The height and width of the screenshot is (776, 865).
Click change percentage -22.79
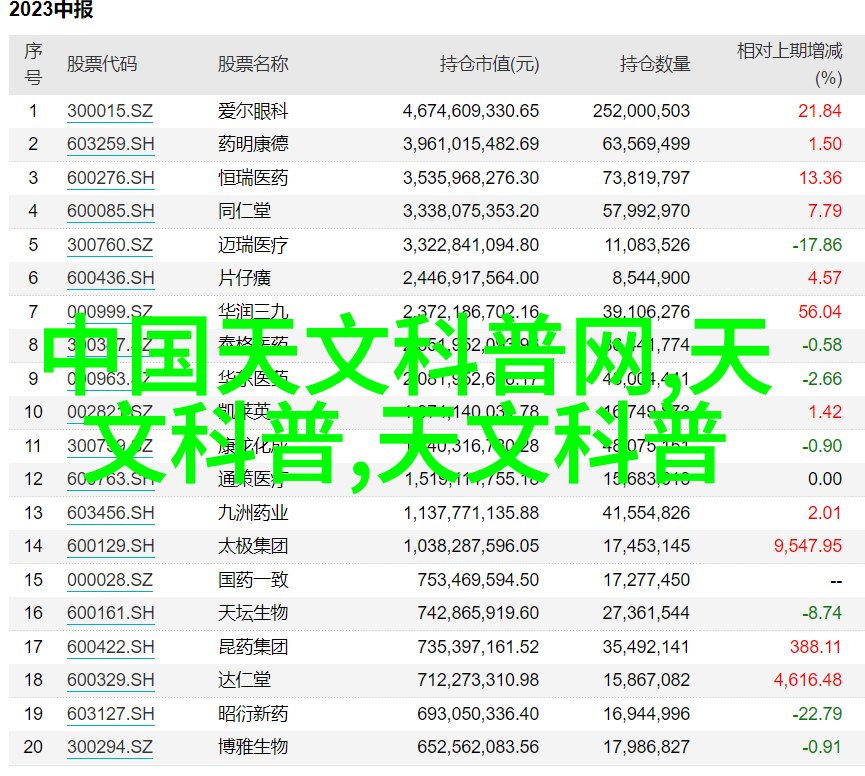pyautogui.click(x=817, y=714)
